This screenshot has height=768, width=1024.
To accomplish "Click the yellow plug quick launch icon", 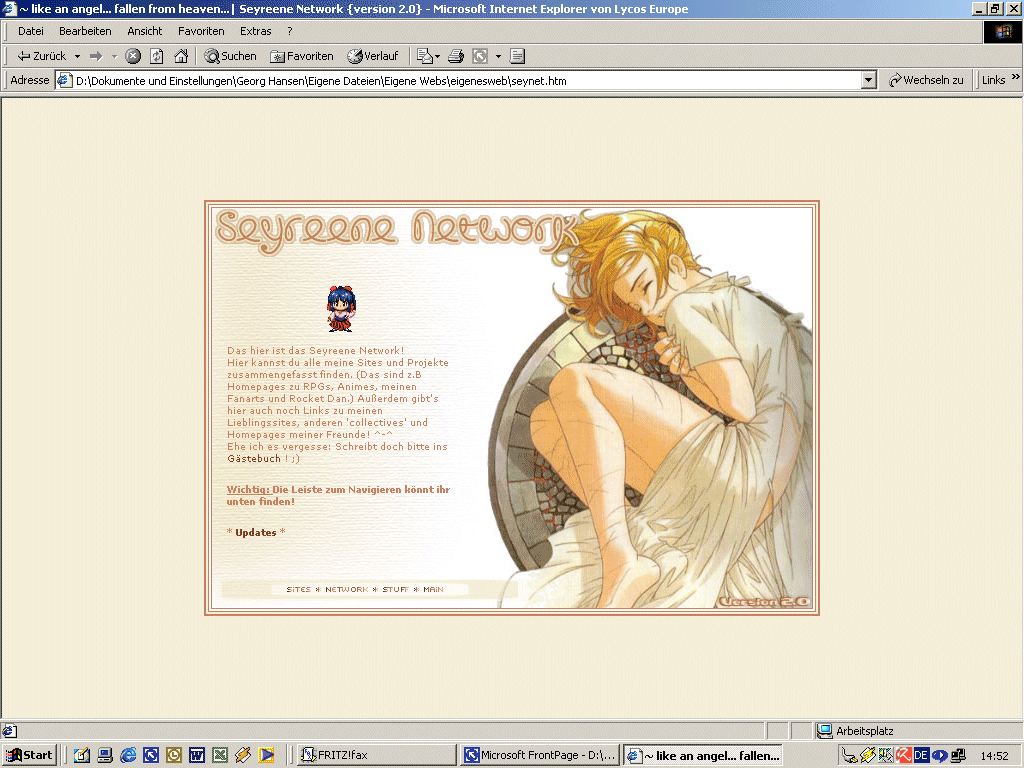I will tap(243, 755).
